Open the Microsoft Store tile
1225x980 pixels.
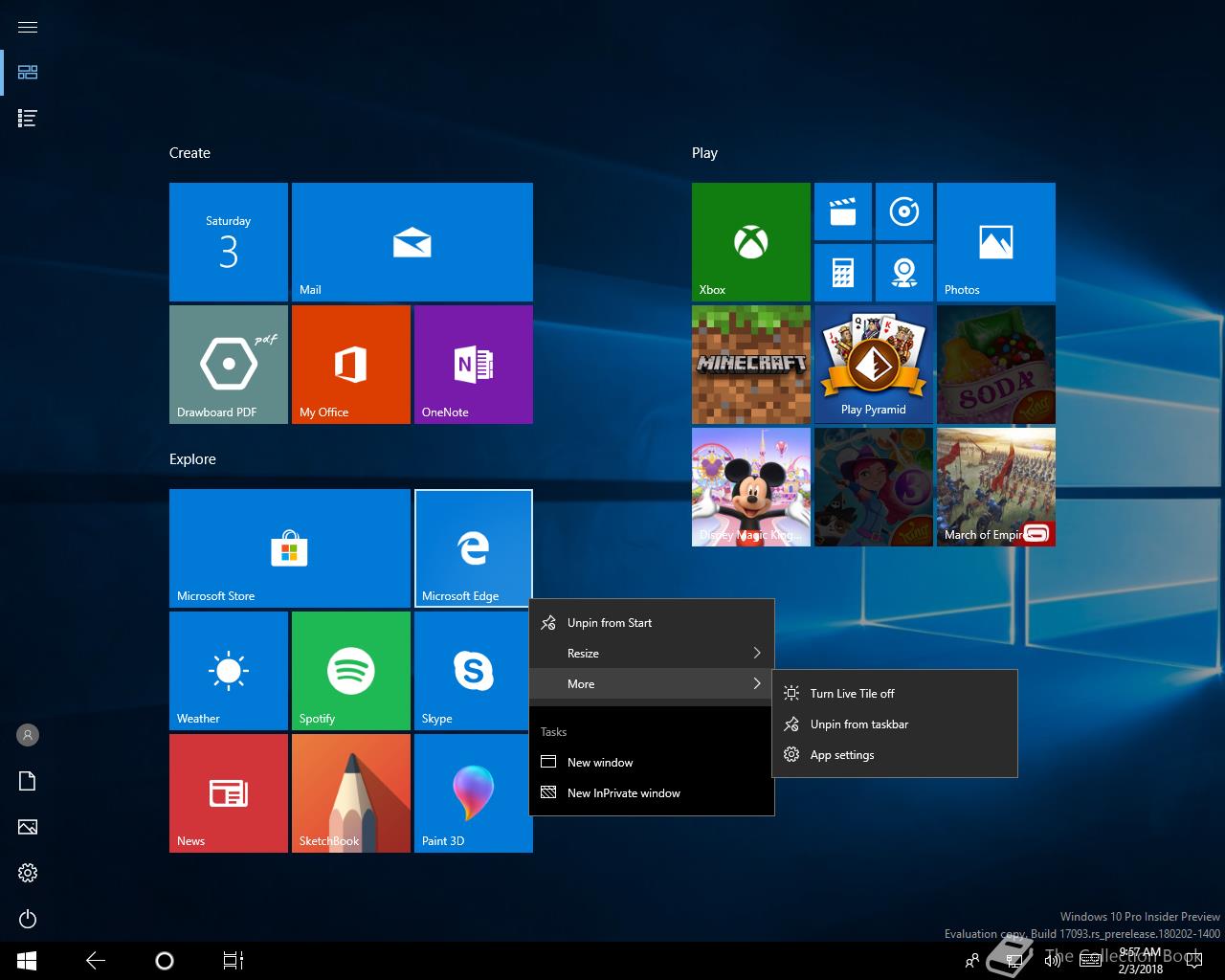tap(289, 547)
